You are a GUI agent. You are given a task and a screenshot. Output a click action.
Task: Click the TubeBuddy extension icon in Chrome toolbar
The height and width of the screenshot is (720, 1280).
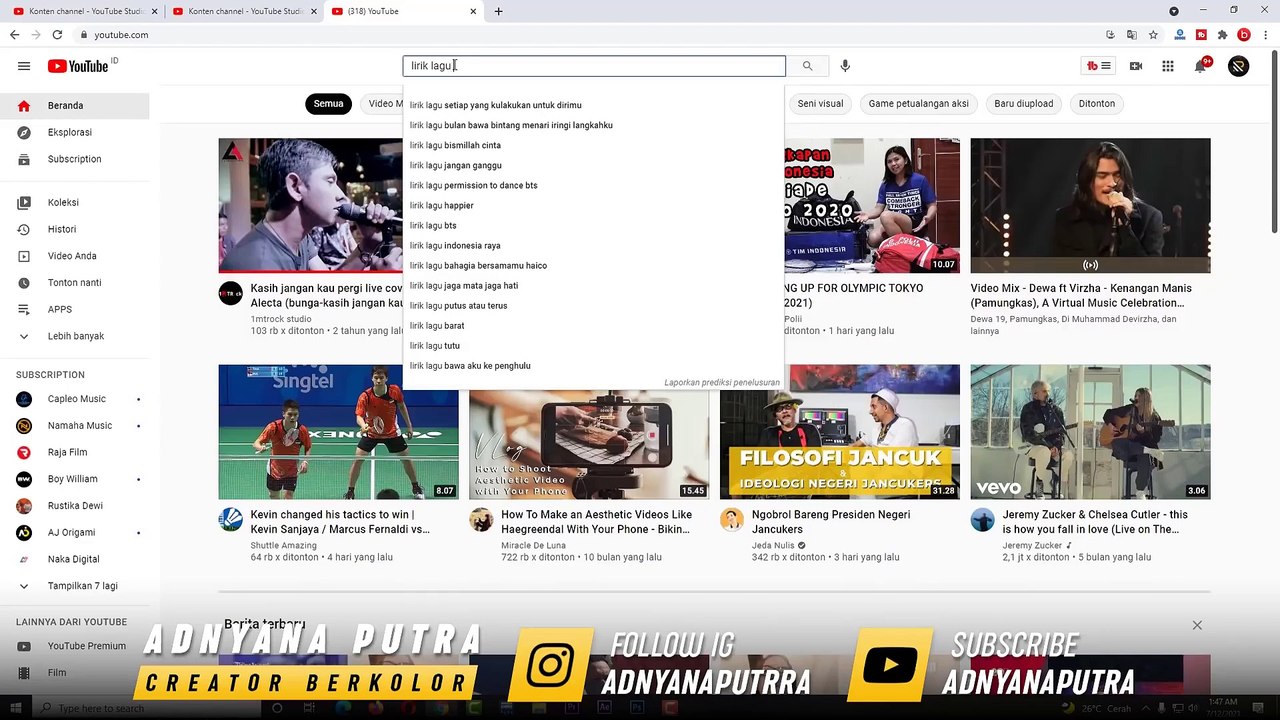point(1201,35)
